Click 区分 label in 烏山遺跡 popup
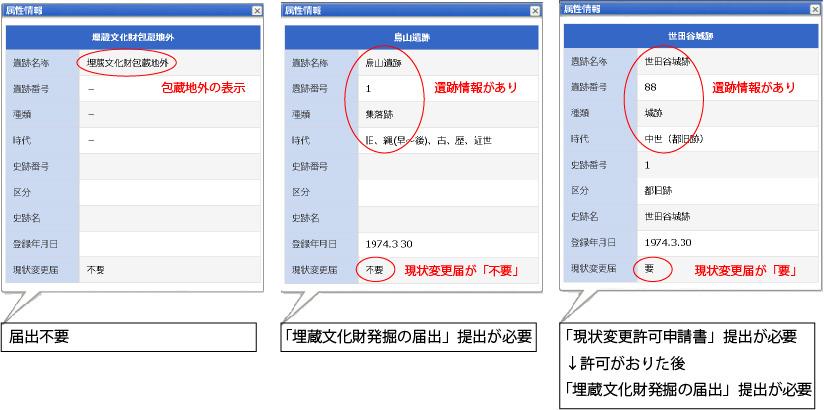 301,192
